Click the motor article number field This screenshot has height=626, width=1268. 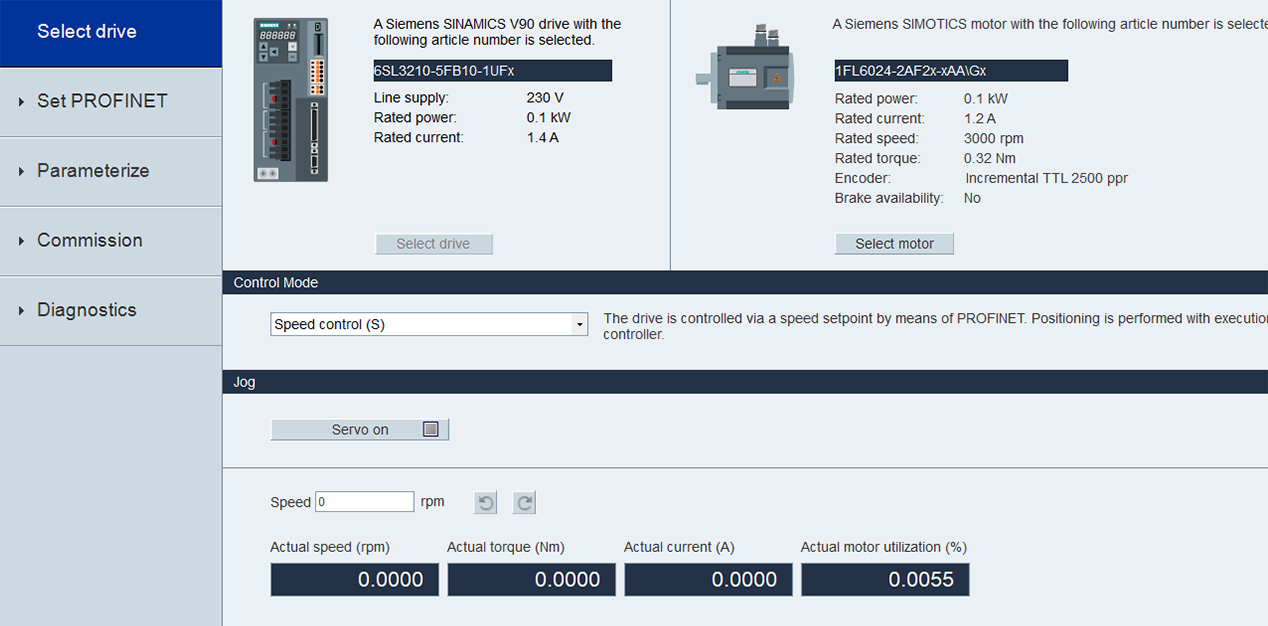951,71
